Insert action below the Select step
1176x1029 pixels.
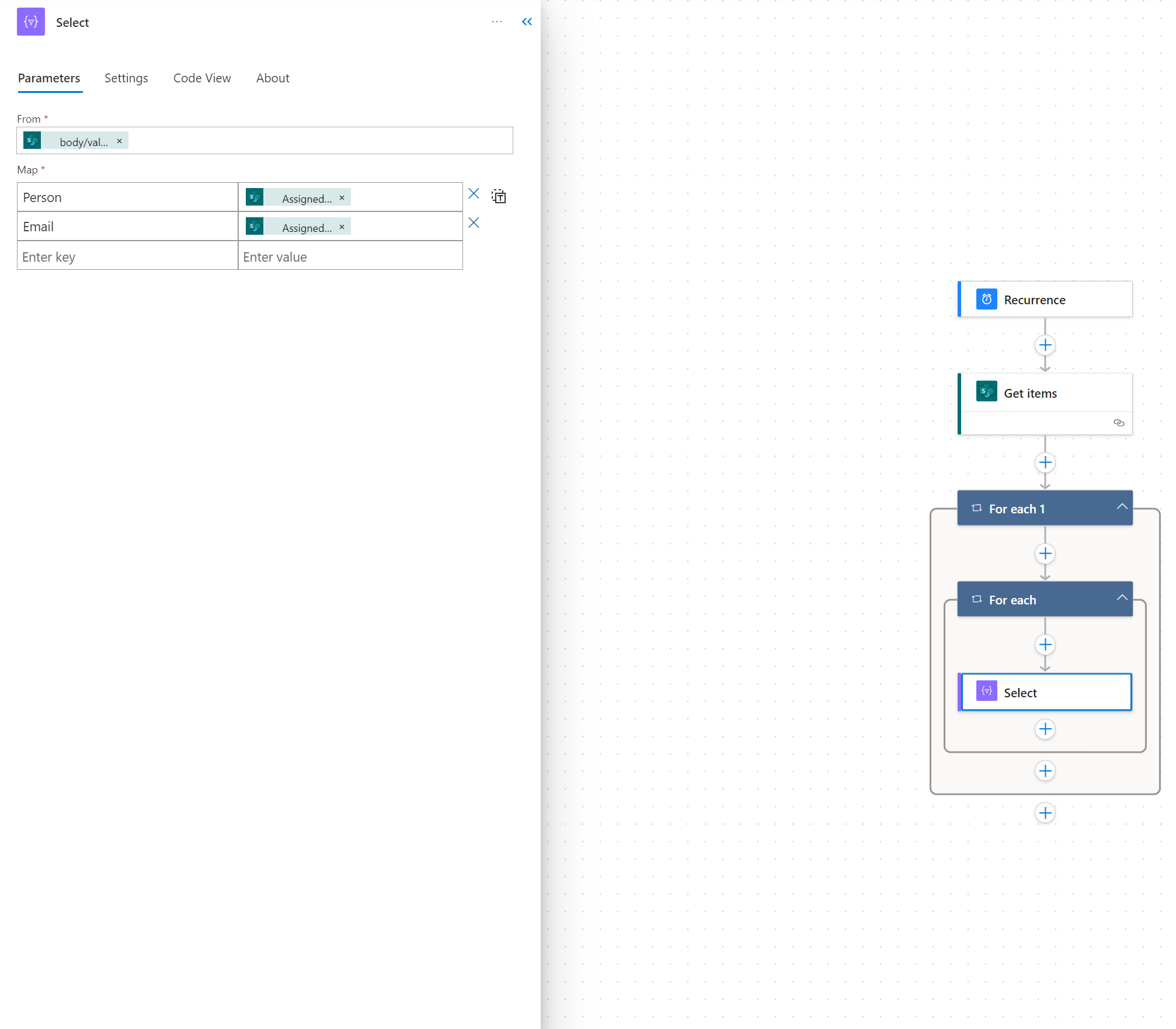coord(1045,729)
